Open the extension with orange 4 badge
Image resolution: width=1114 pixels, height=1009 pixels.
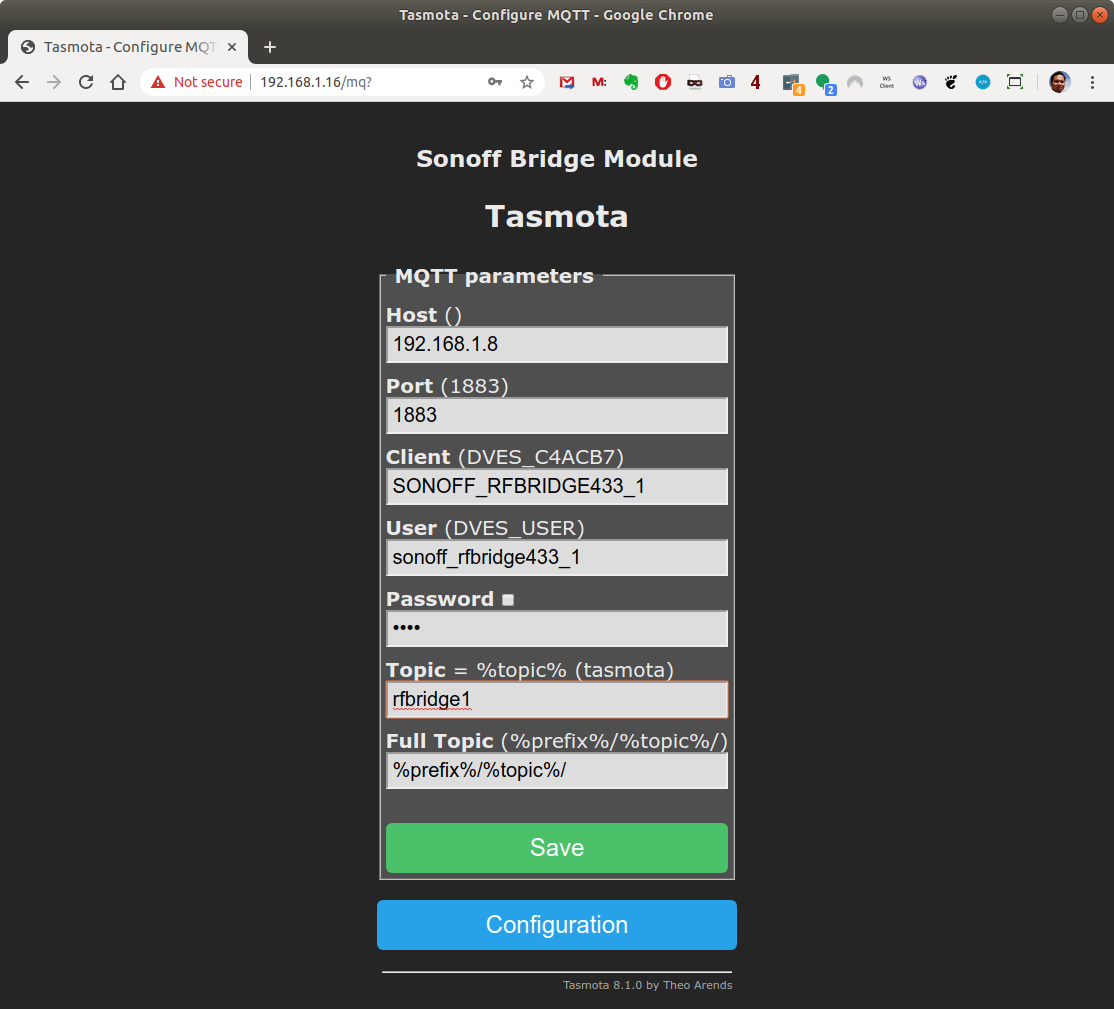[793, 84]
